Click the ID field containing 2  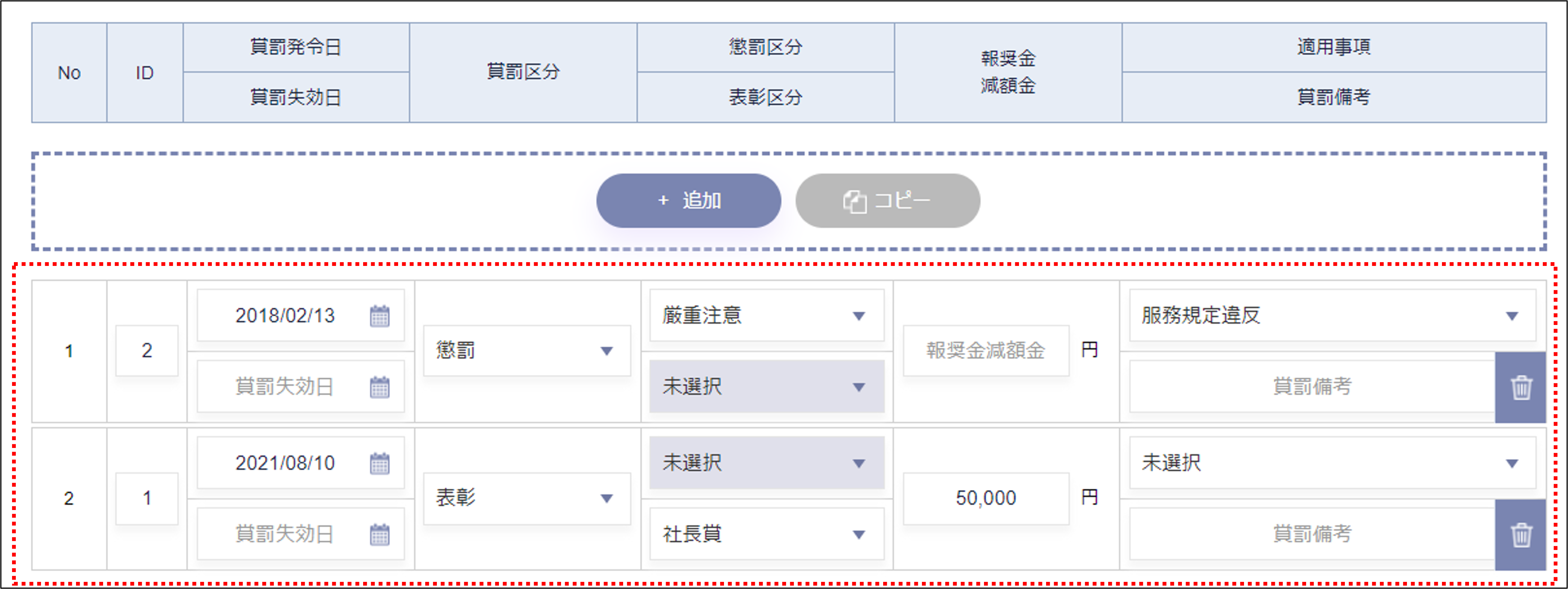tap(147, 351)
